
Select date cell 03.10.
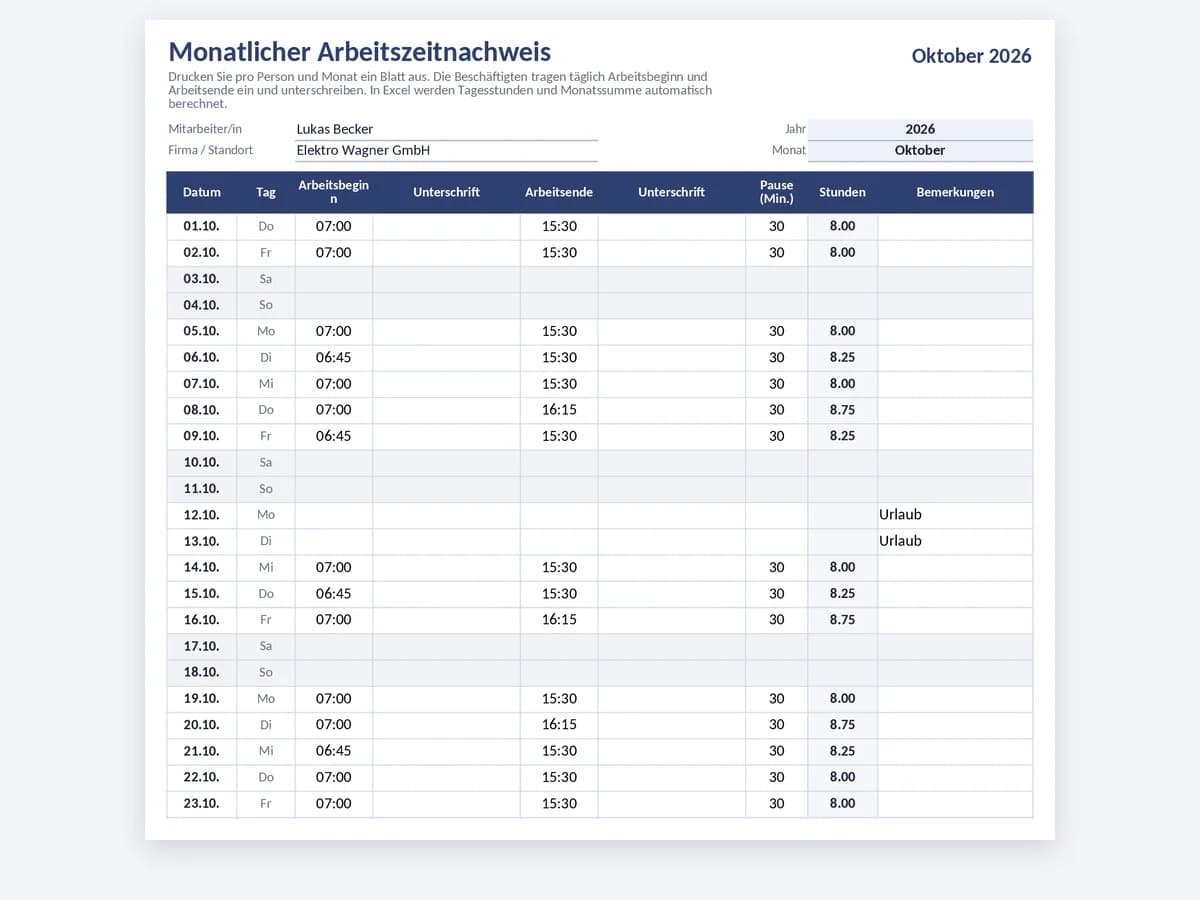[x=202, y=279]
